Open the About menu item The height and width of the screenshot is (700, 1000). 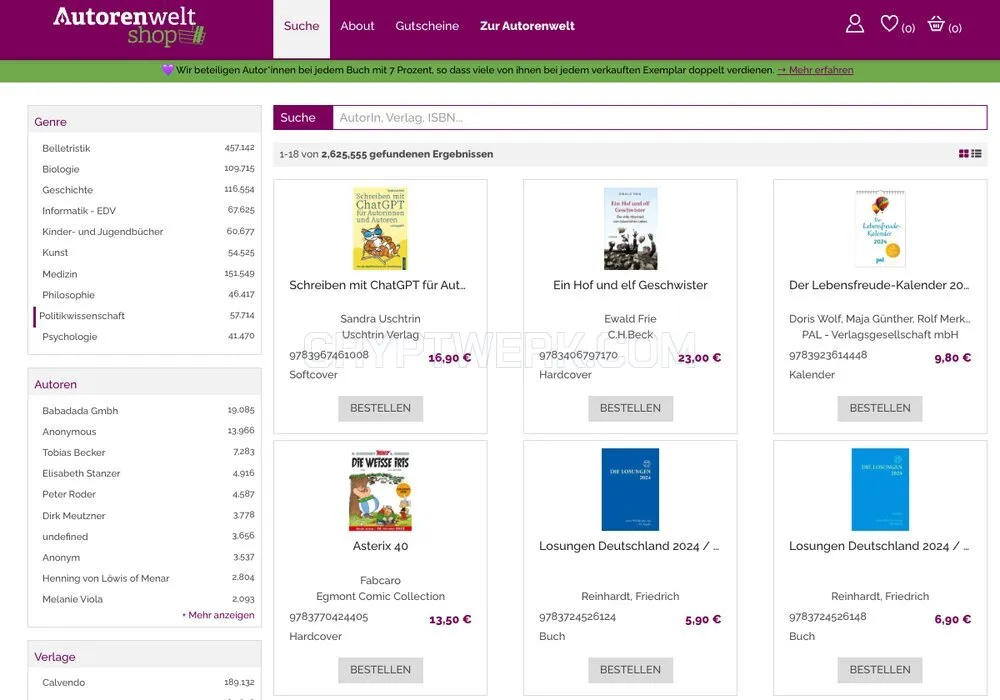pos(357,26)
